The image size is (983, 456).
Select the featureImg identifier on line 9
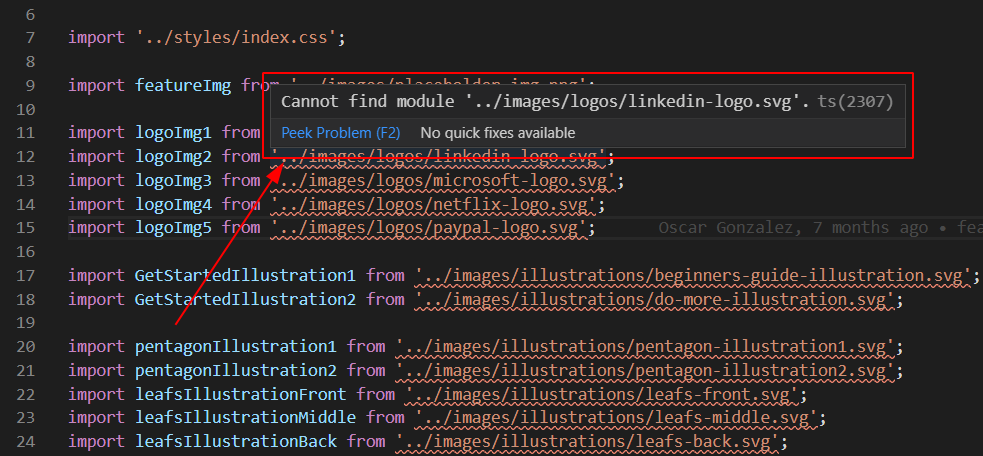183,85
